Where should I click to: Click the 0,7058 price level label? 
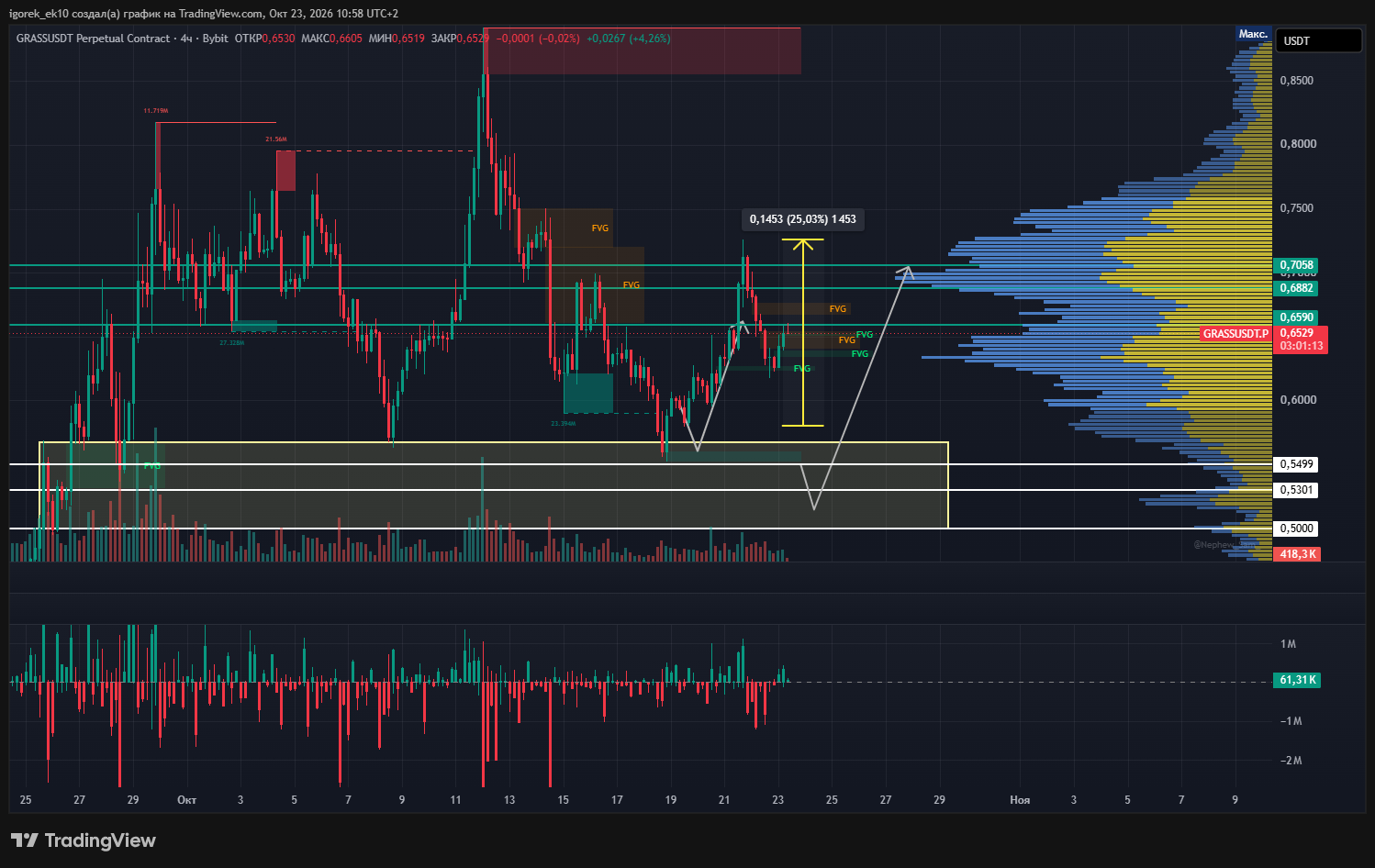pyautogui.click(x=1297, y=265)
